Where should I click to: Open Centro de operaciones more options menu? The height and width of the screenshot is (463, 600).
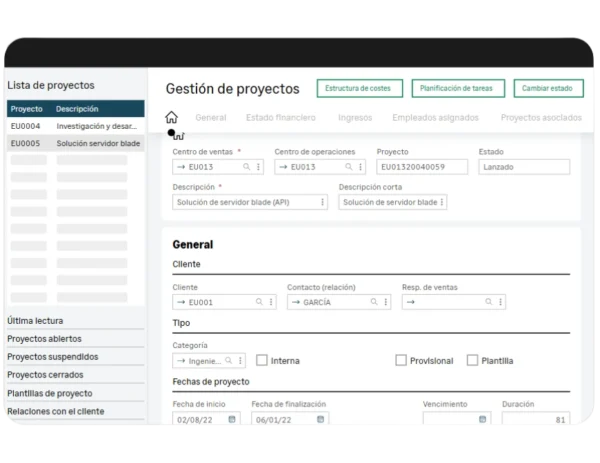point(360,167)
